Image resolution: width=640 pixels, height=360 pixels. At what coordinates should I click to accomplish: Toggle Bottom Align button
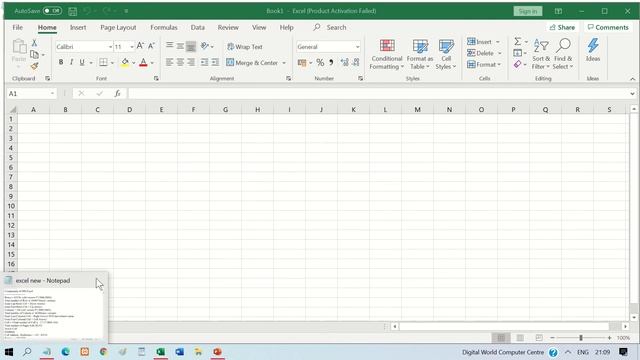point(191,46)
